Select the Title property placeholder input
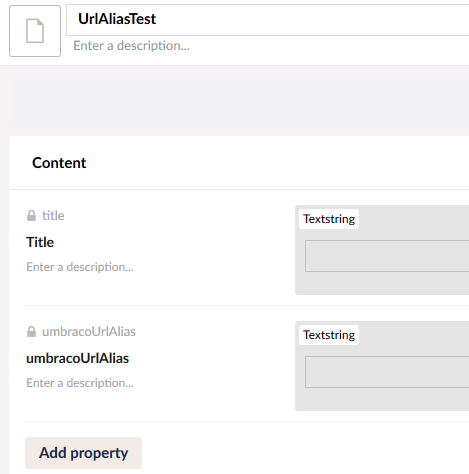Image resolution: width=469 pixels, height=474 pixels. click(x=387, y=256)
